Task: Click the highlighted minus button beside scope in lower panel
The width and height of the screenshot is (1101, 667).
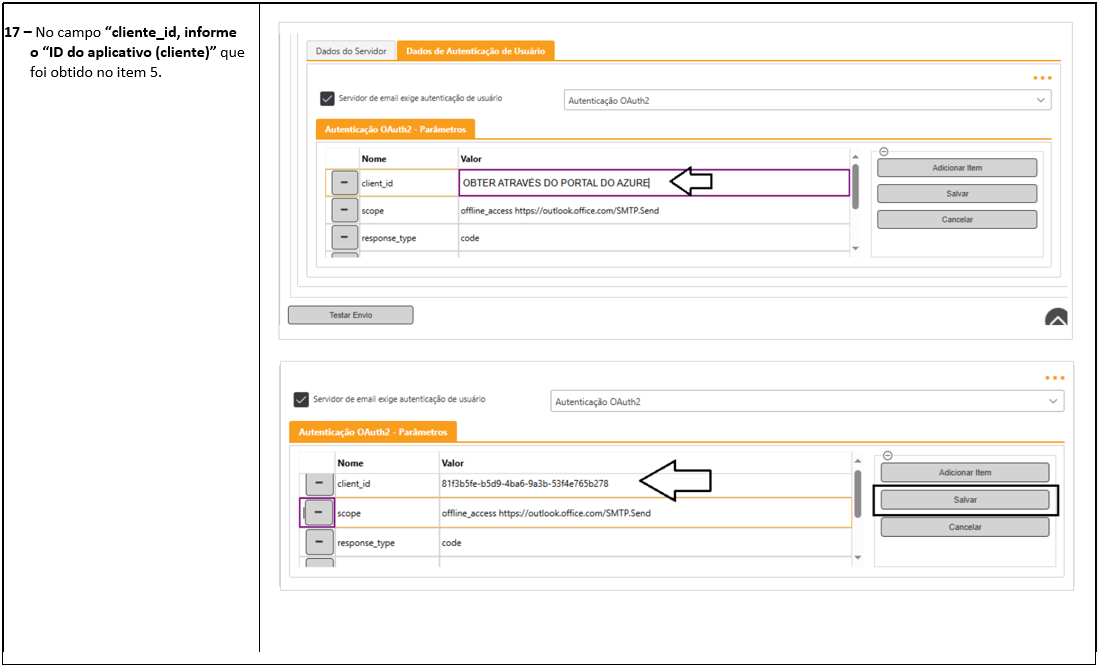Action: coord(318,512)
